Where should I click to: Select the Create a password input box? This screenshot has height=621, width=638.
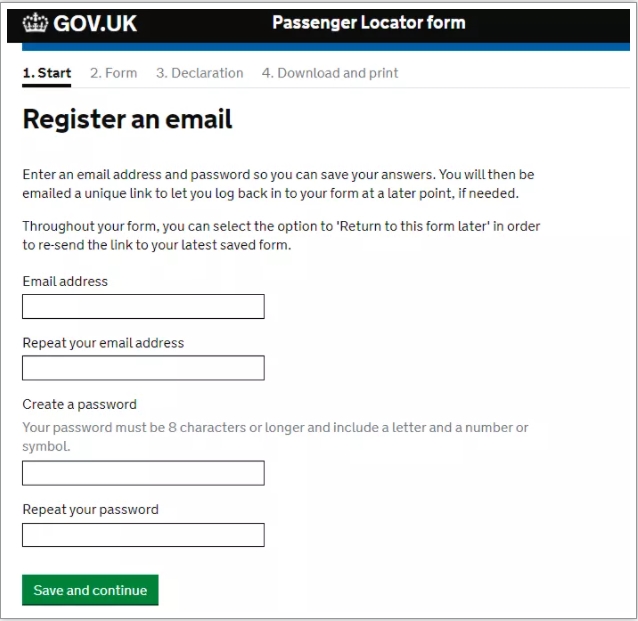pos(143,473)
